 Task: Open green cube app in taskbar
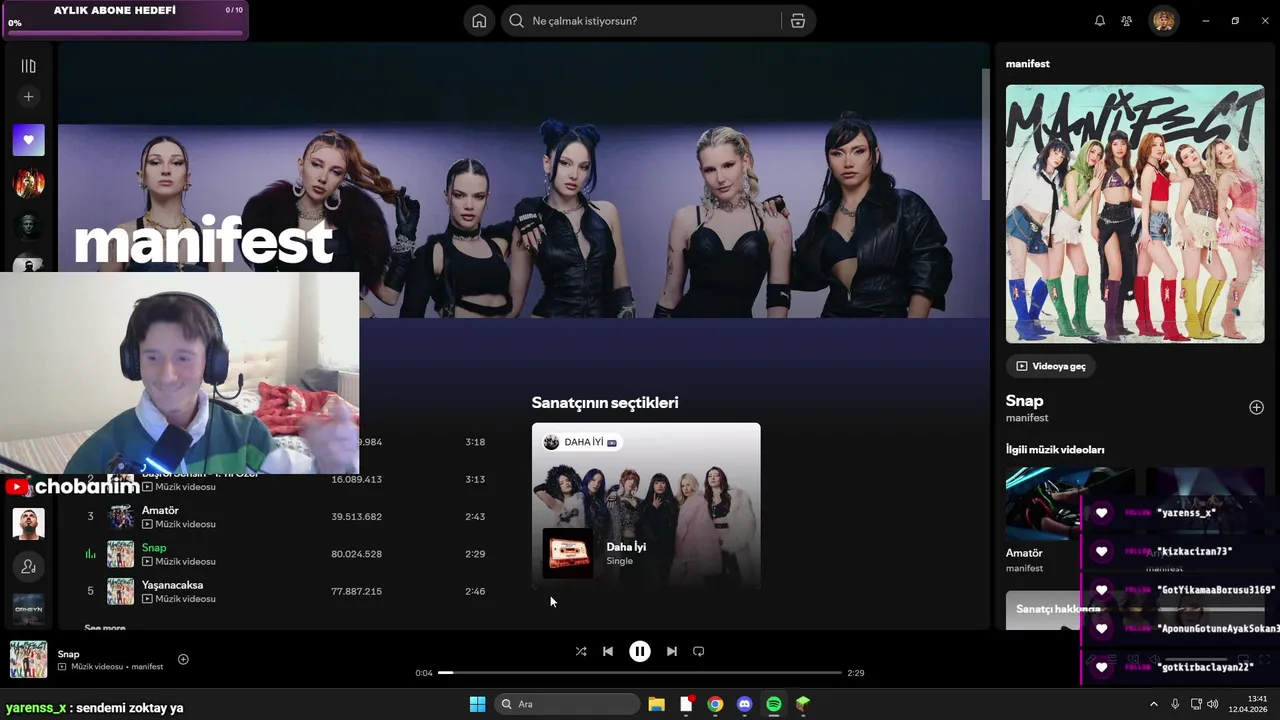(x=803, y=704)
